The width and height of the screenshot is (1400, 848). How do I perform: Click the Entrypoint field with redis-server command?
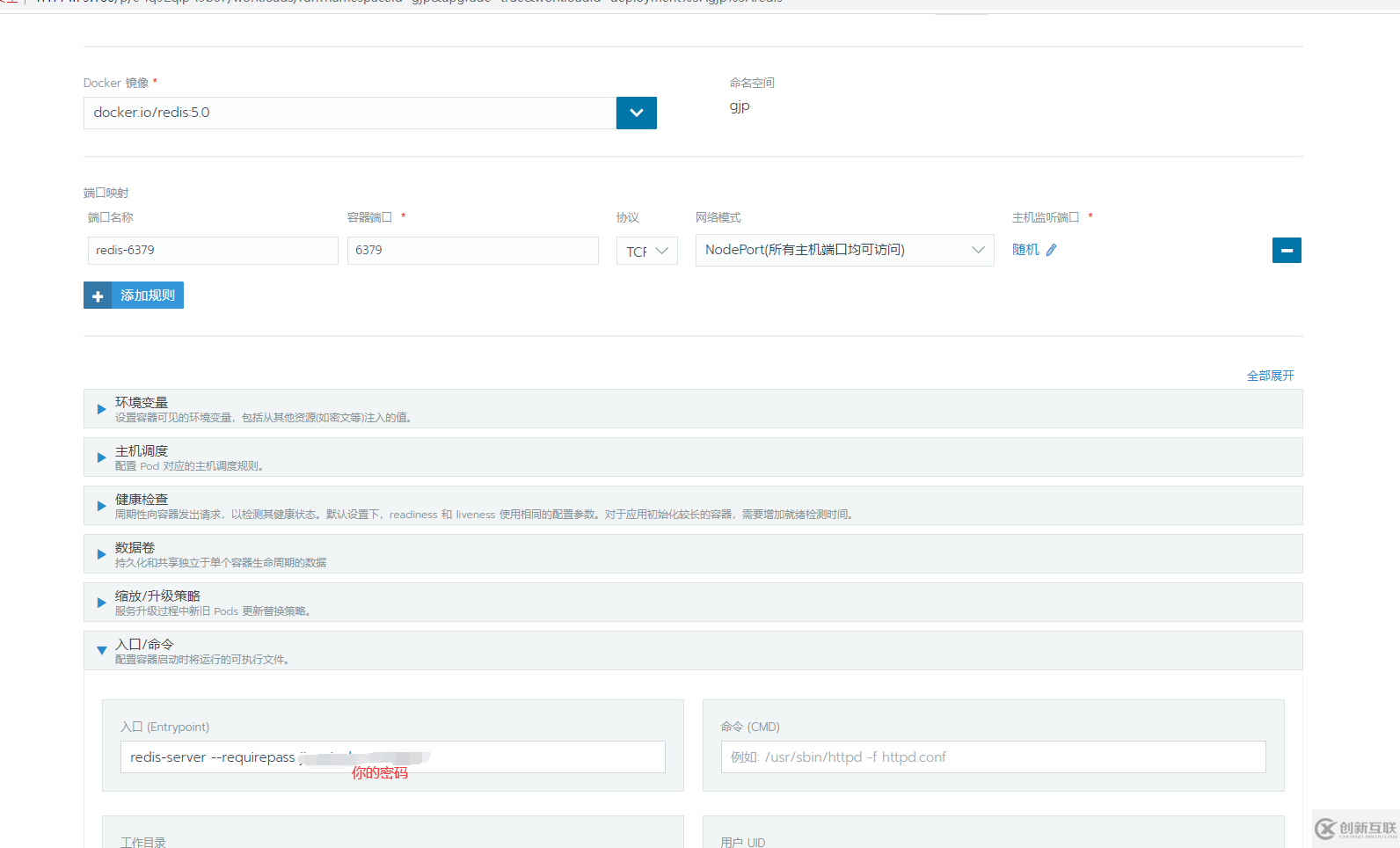[393, 757]
